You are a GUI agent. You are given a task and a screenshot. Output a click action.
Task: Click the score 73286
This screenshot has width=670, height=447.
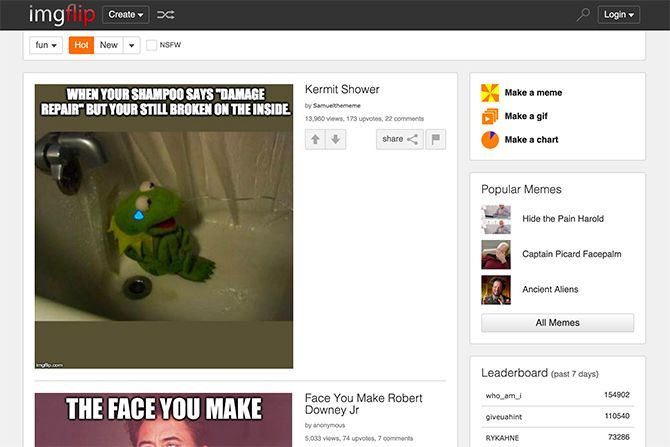(619, 437)
